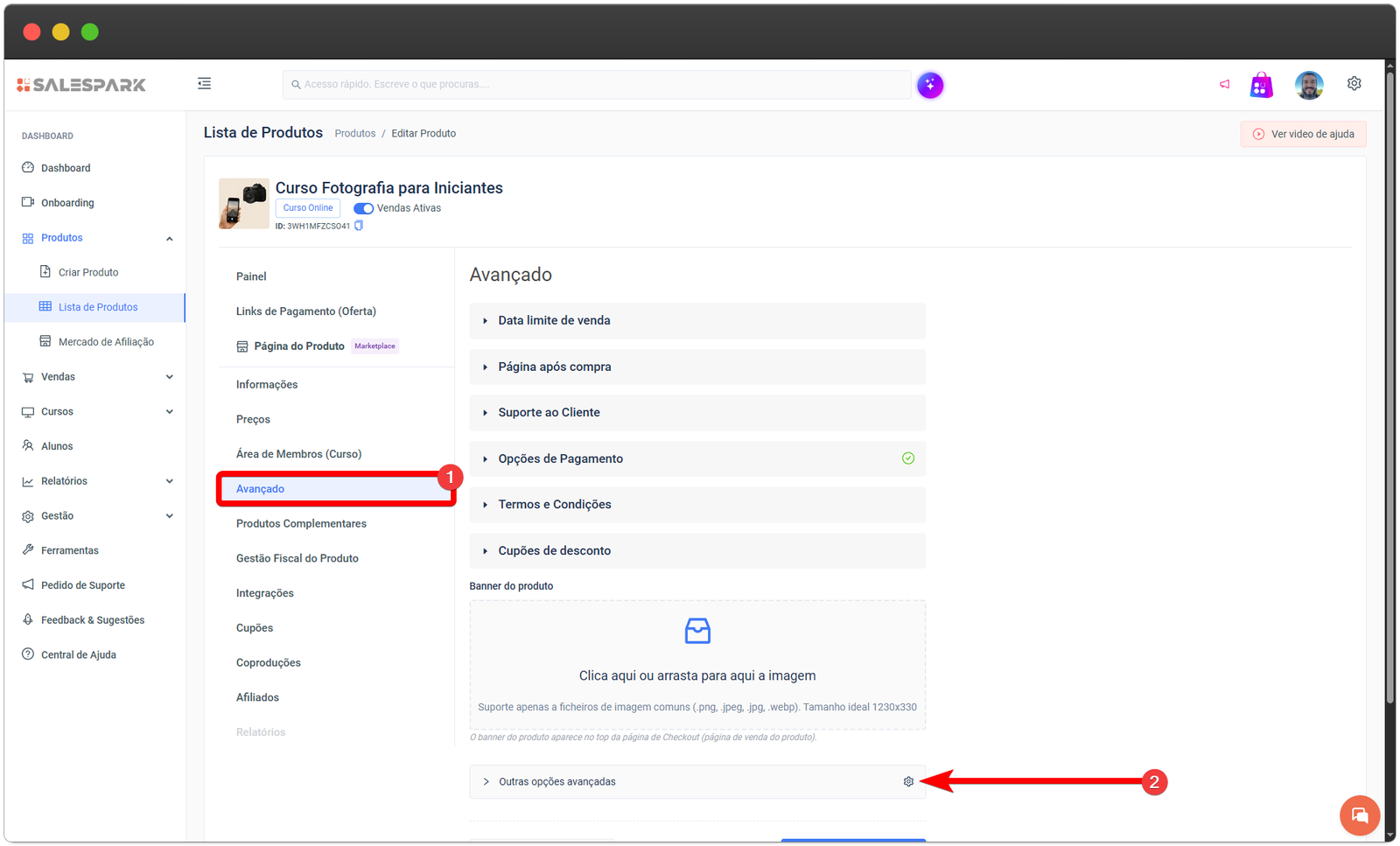Expand Opções de Pagamento accordion
This screenshot has height=846, width=1400.
696,458
